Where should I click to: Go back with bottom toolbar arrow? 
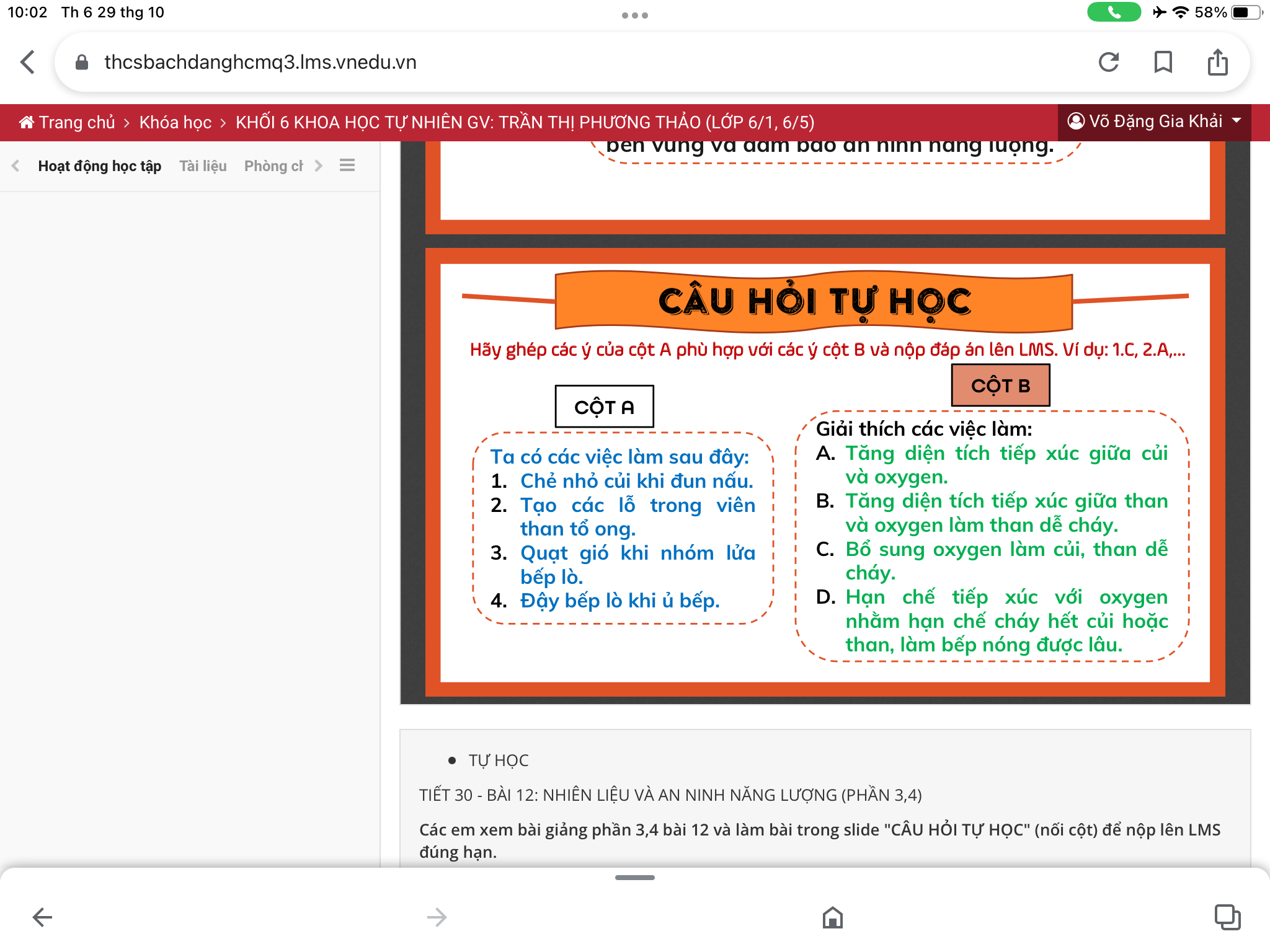pos(42,917)
